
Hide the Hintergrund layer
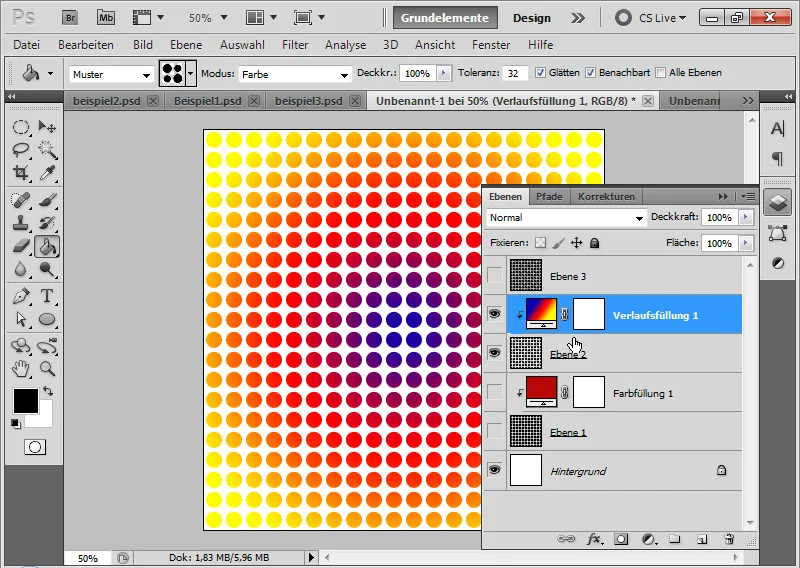494,470
